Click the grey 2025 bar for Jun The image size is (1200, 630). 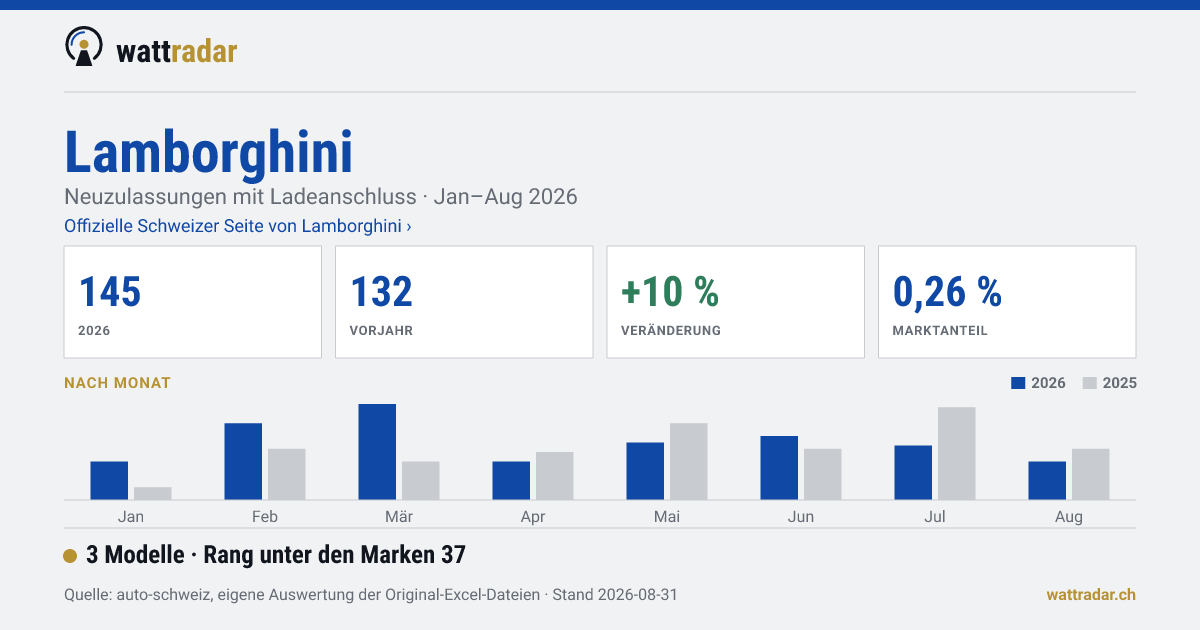823,474
